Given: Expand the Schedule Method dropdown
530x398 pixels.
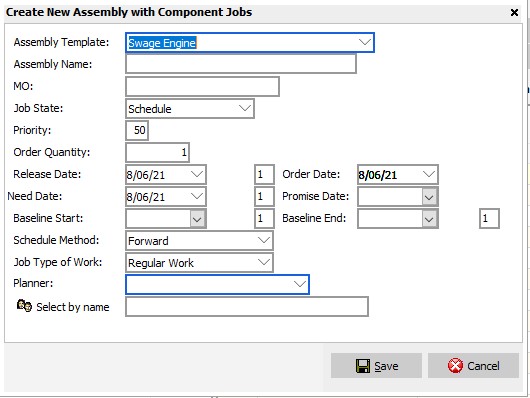Looking at the screenshot, I should (264, 240).
